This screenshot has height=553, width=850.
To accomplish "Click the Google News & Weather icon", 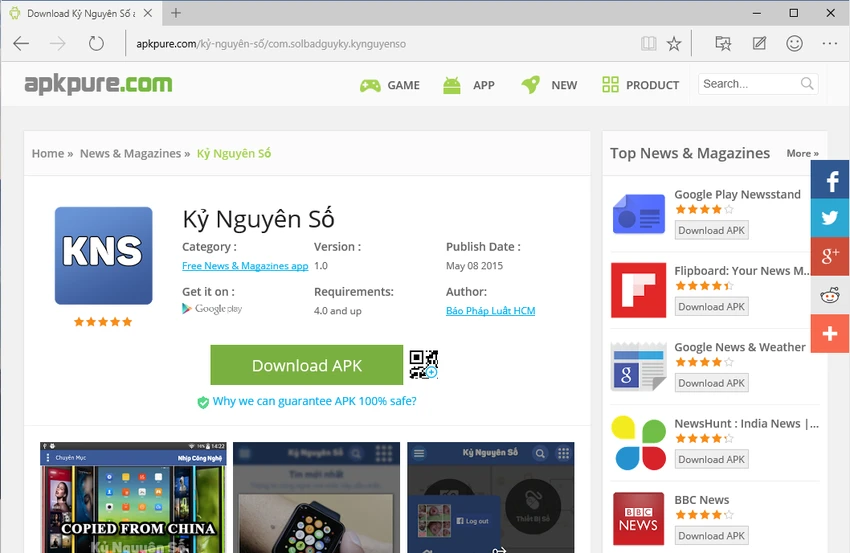I will click(x=639, y=366).
